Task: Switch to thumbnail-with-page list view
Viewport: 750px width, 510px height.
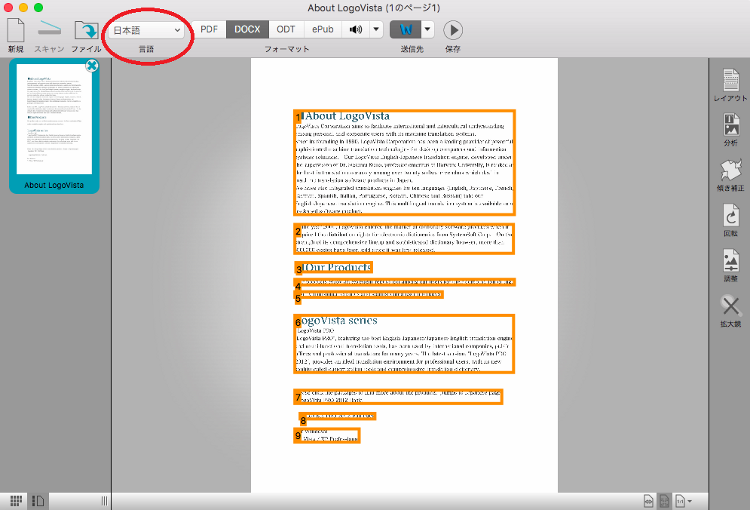Action: (38, 501)
